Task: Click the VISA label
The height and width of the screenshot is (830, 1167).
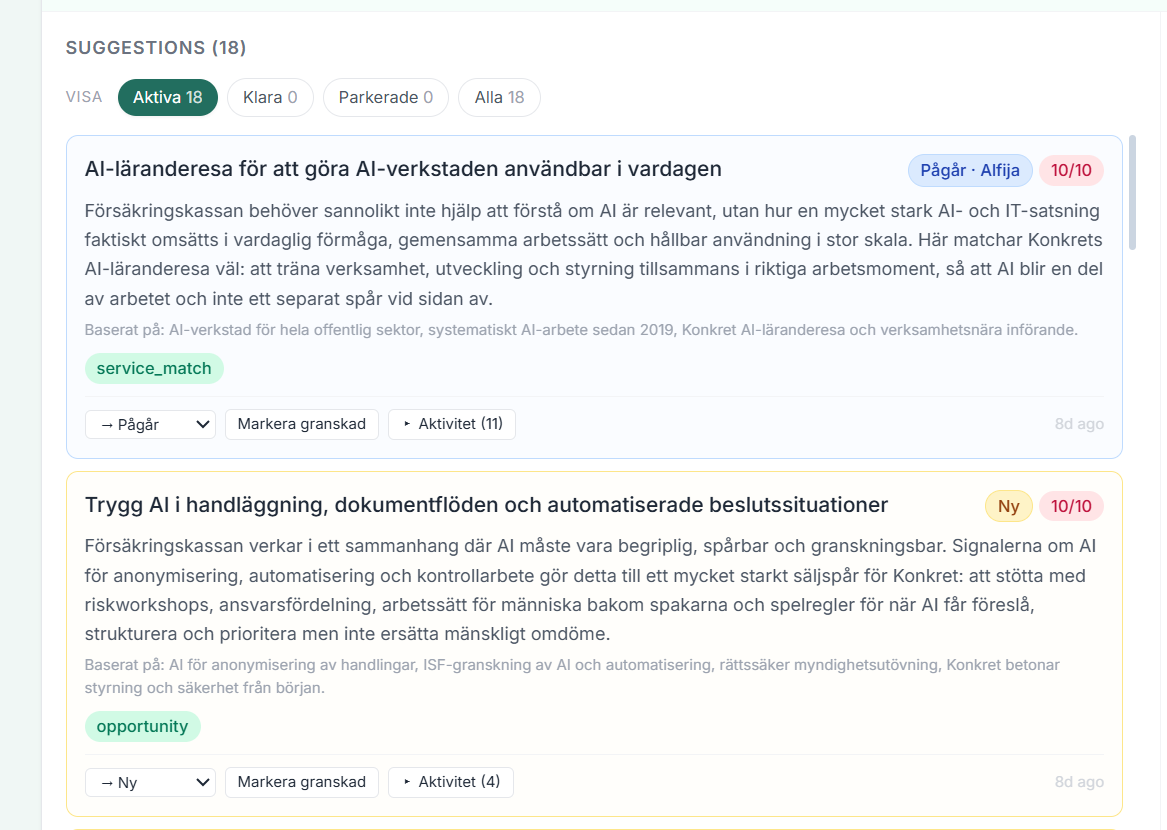Action: point(83,98)
